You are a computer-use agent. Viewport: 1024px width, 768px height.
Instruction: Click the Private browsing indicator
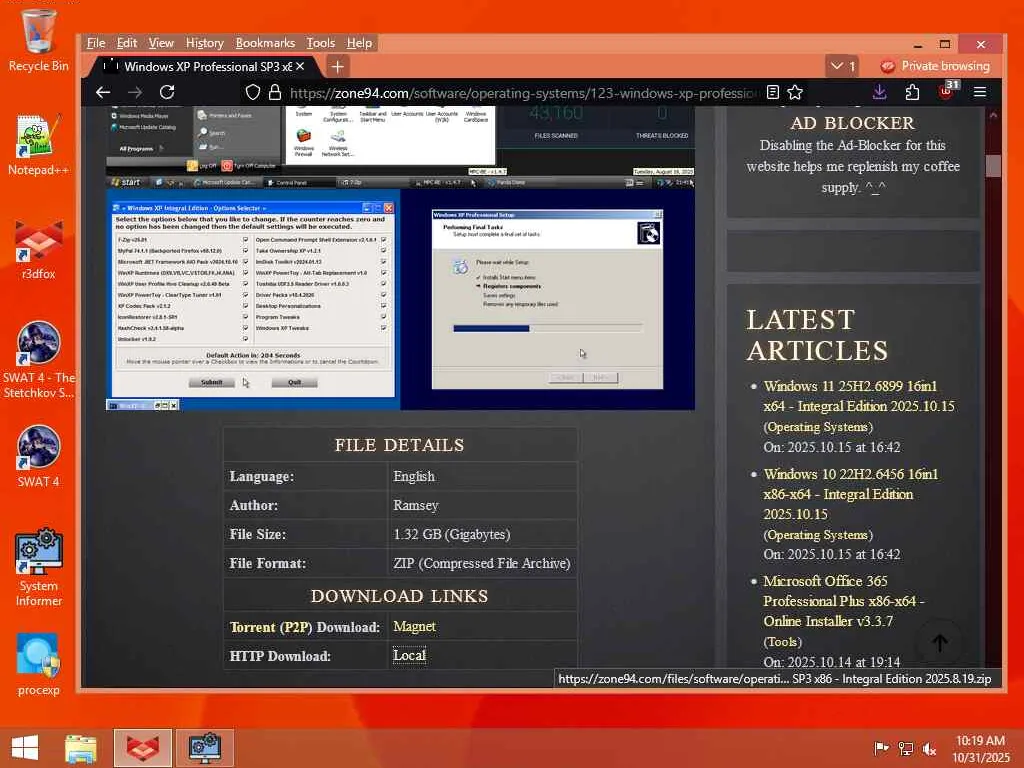coord(935,66)
